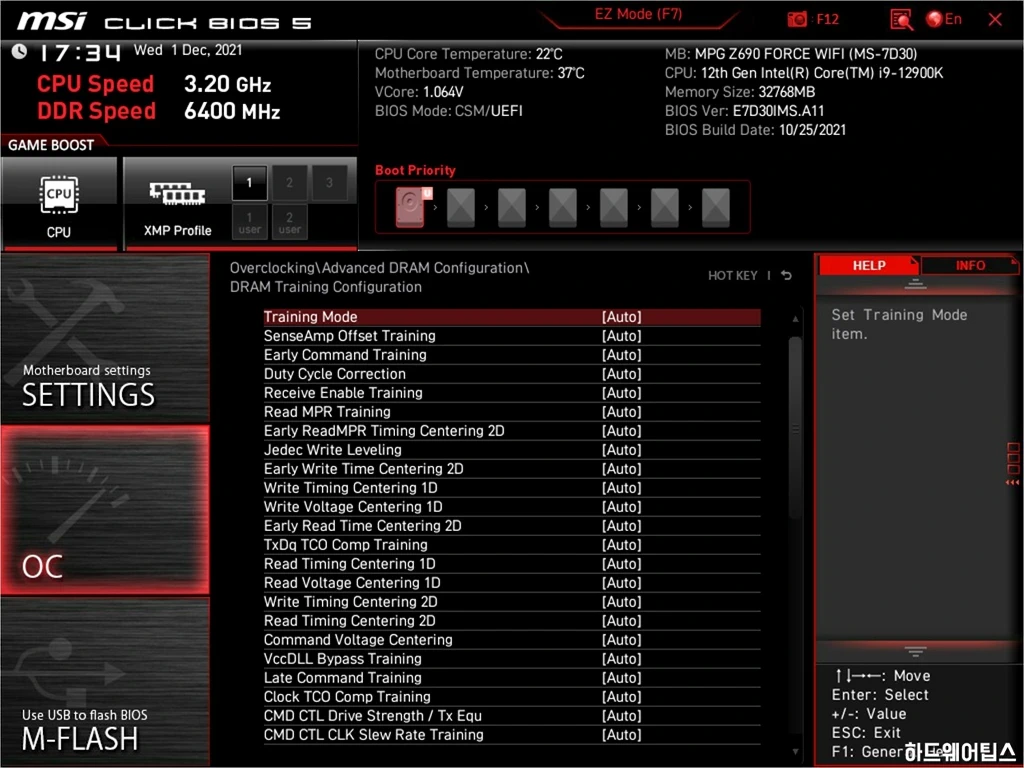Open the OC overclocking section

(105, 510)
